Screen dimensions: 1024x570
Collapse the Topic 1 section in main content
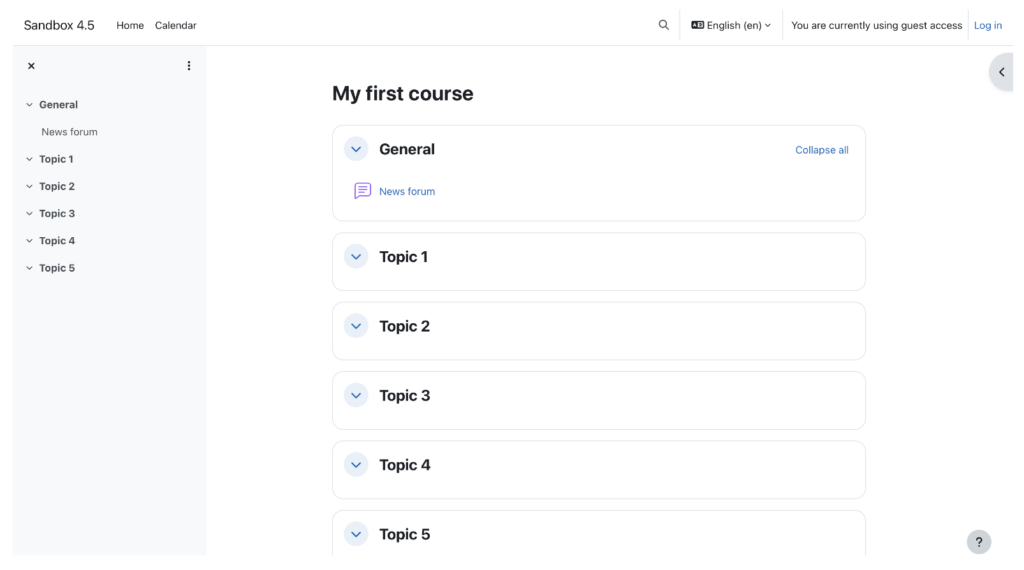(x=356, y=257)
